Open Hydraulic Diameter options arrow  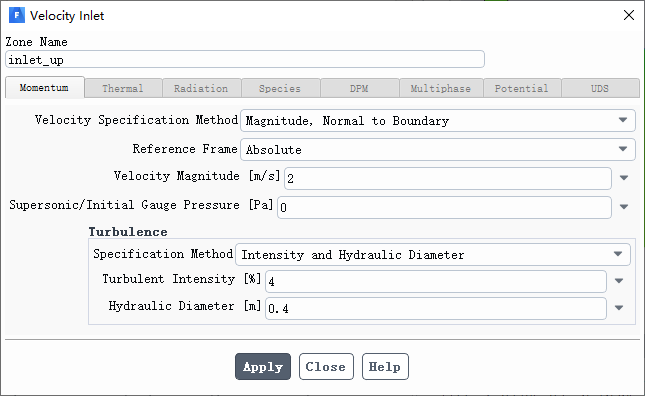click(619, 308)
